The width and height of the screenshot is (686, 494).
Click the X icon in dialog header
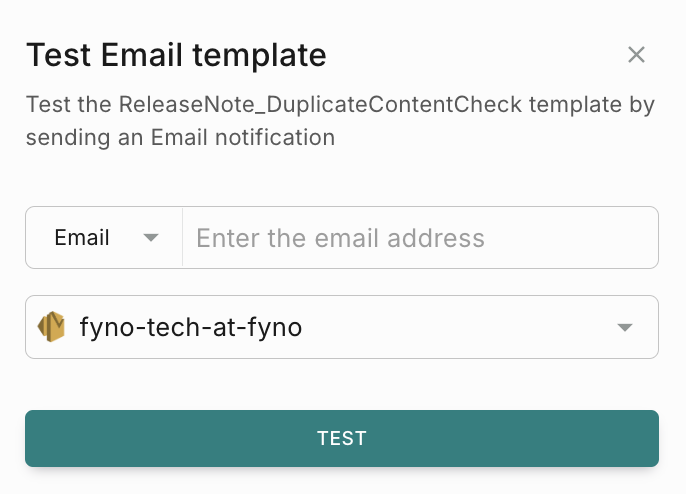tap(636, 55)
